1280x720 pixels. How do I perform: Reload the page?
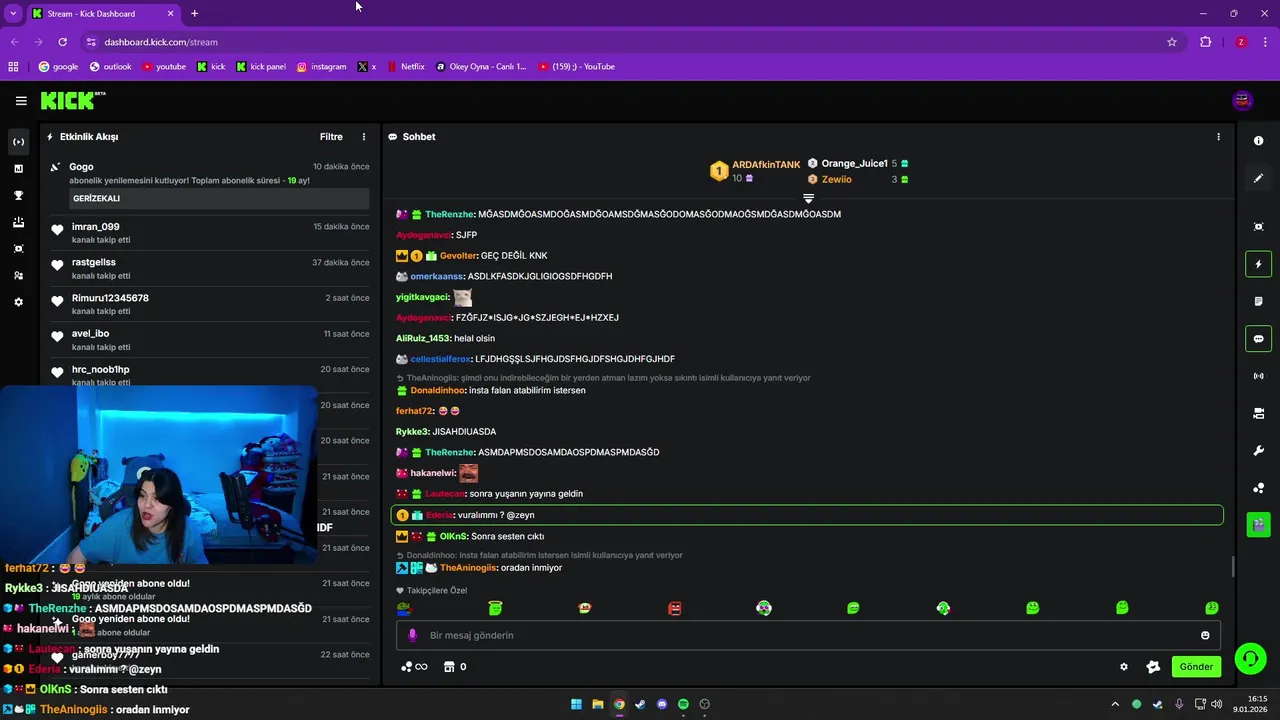click(x=62, y=42)
